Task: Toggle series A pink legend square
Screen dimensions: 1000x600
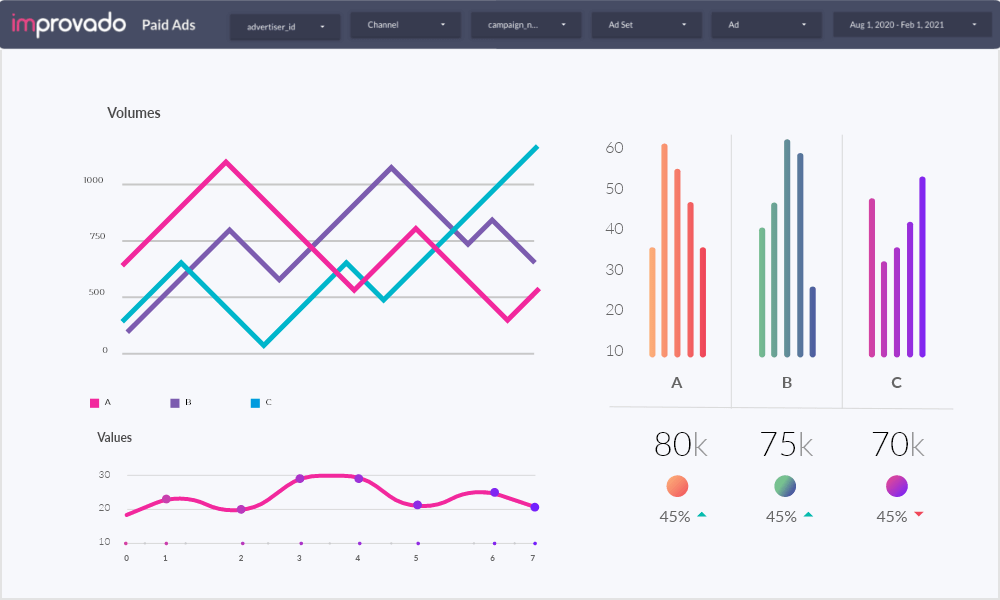Action: point(95,403)
